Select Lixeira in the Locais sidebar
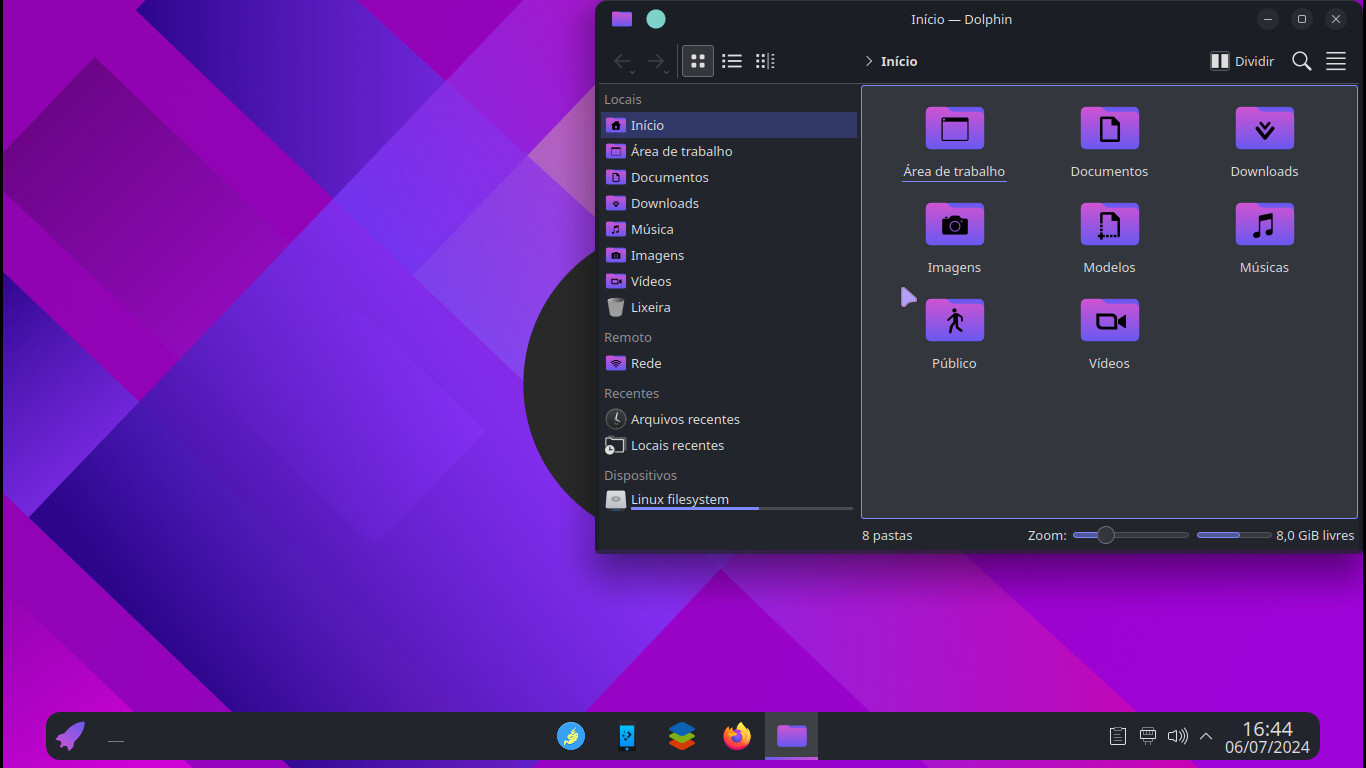The width and height of the screenshot is (1366, 768). [650, 307]
